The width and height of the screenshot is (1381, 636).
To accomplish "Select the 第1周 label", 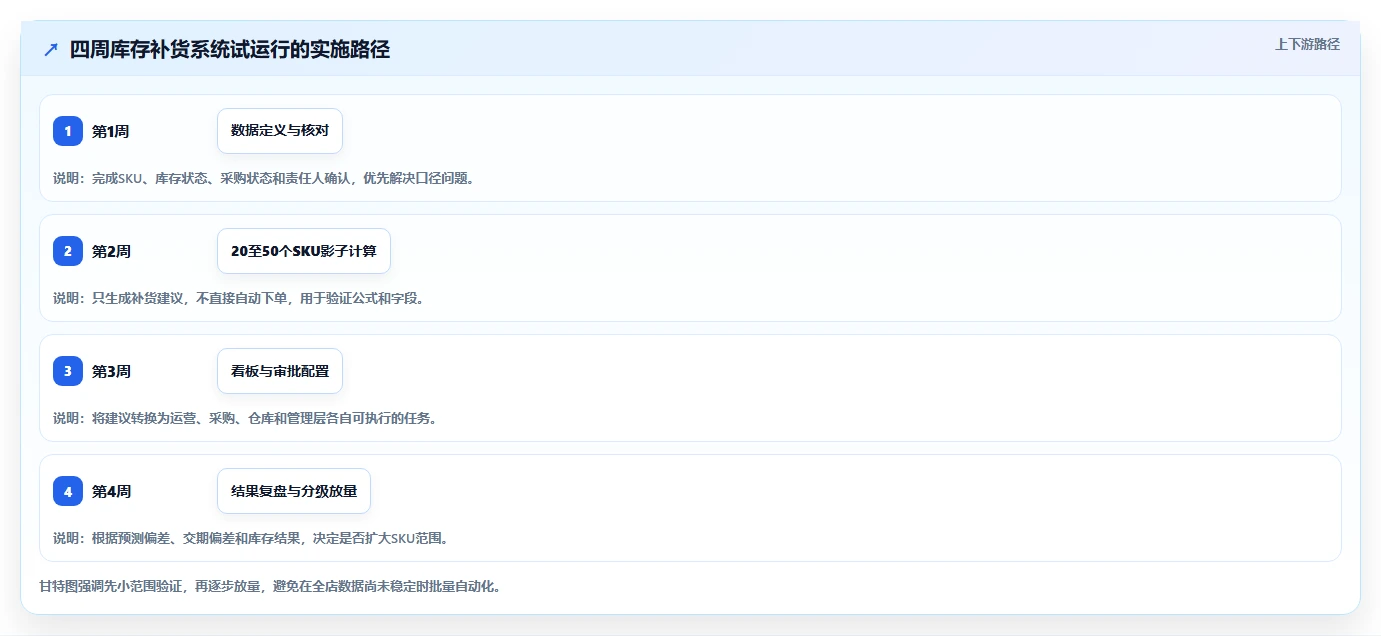I will coord(111,131).
